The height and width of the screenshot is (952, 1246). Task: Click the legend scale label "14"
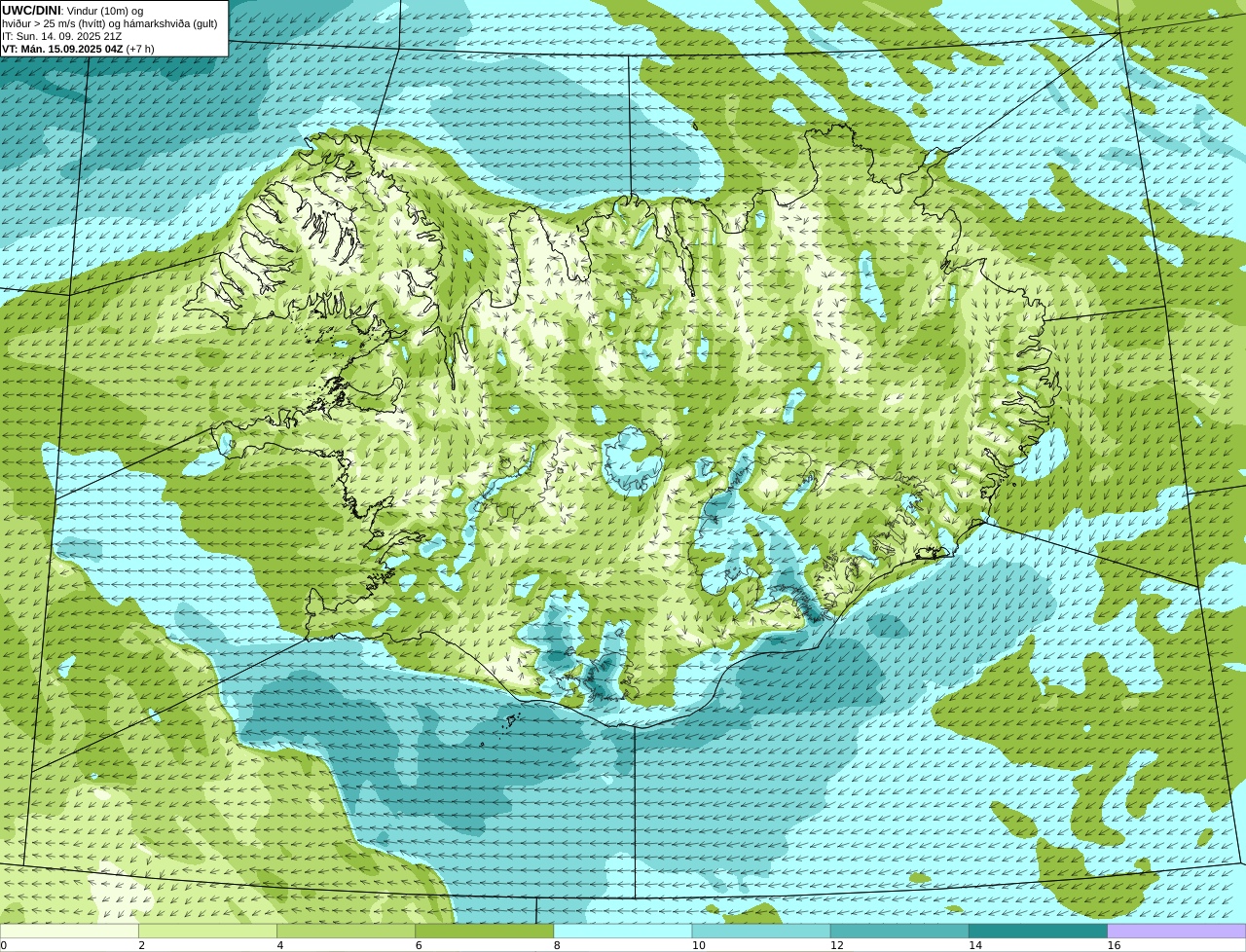pyautogui.click(x=974, y=945)
